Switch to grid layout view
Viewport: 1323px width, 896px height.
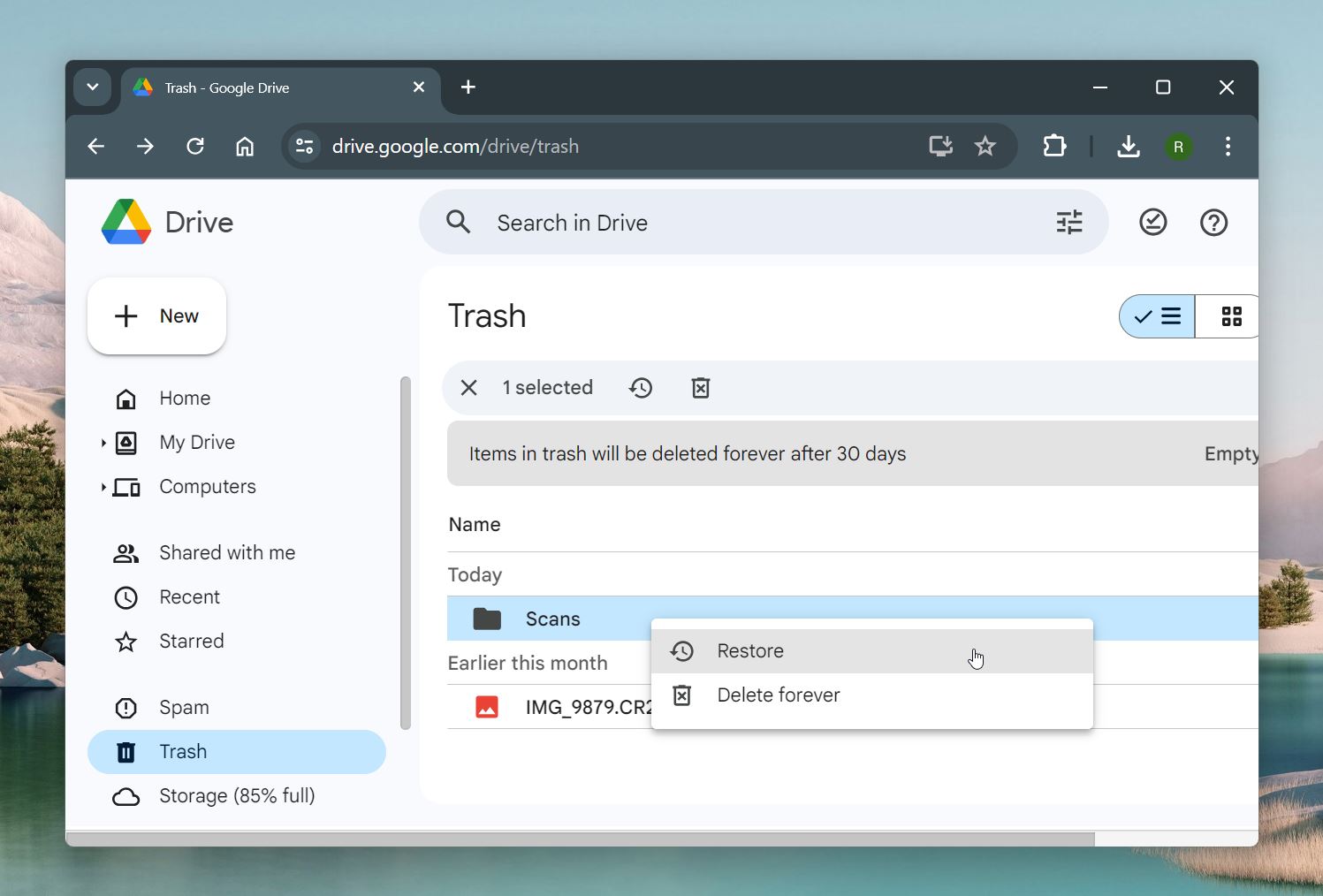click(1228, 316)
